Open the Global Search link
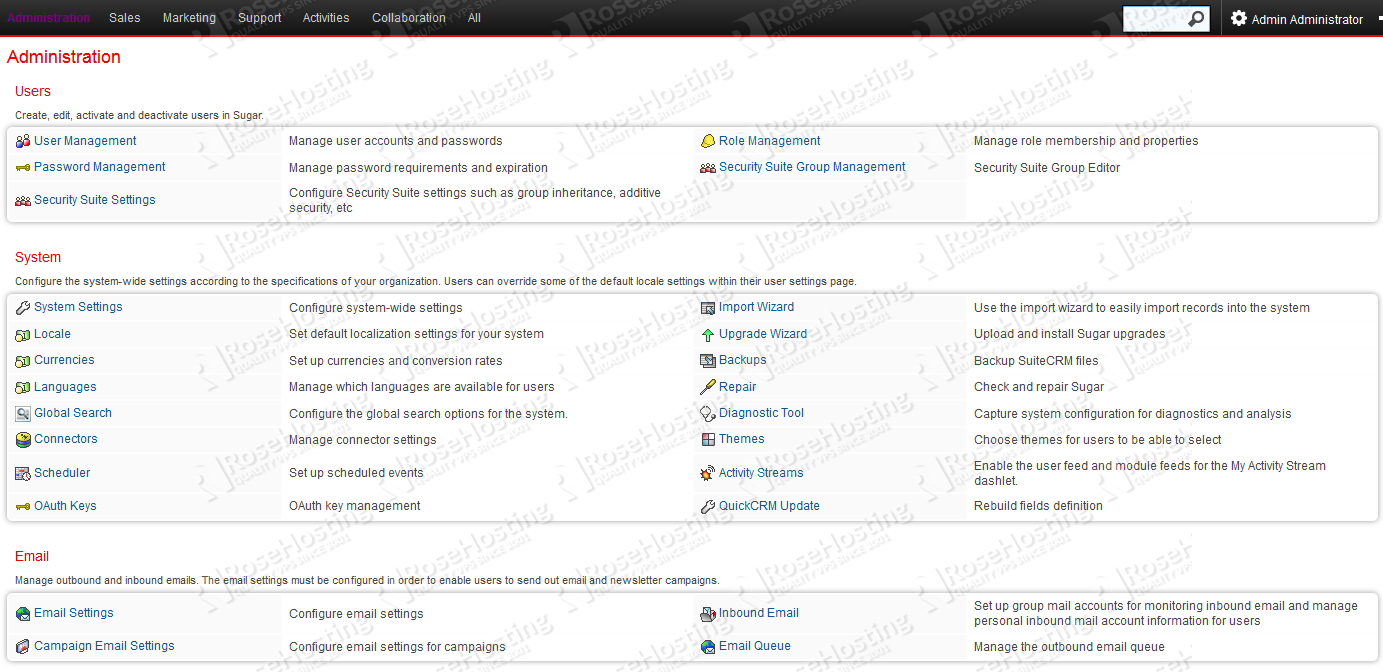 click(73, 413)
